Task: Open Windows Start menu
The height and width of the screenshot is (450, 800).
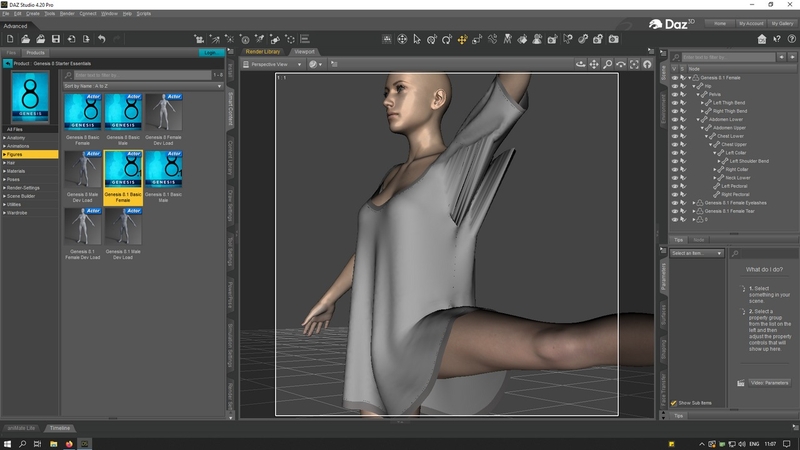Action: pos(7,444)
